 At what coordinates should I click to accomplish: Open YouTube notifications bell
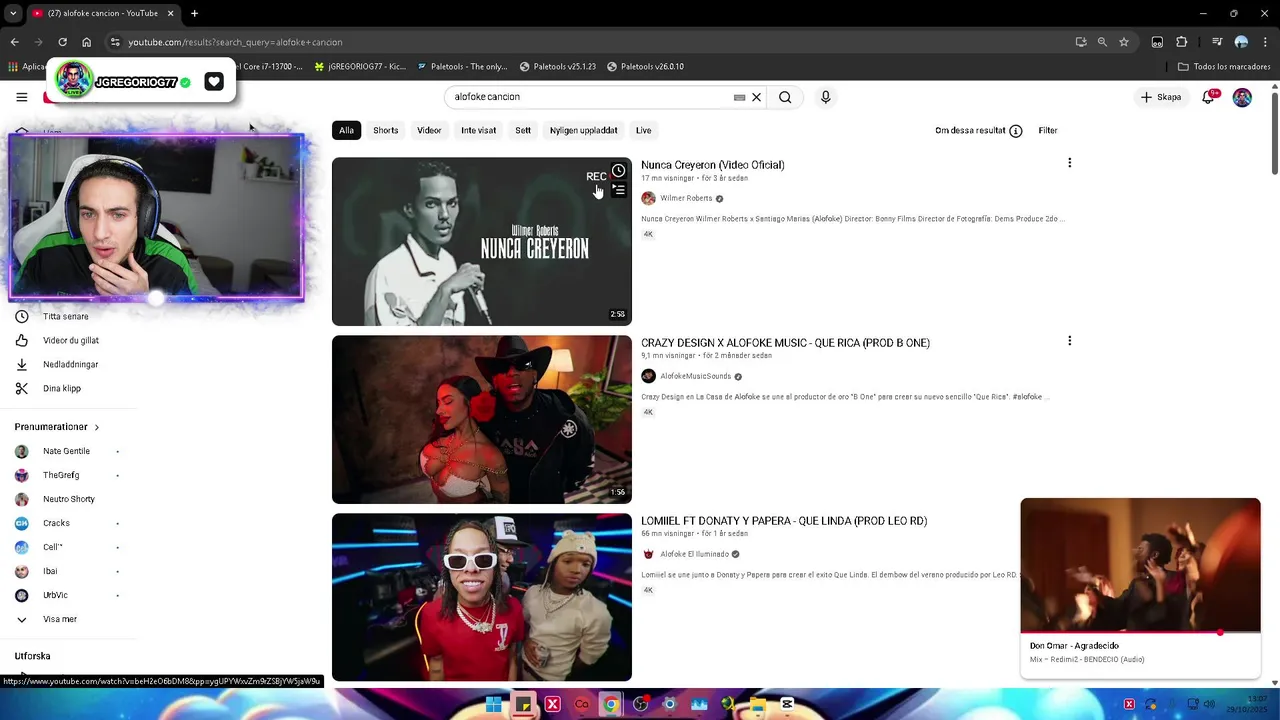coord(1209,97)
